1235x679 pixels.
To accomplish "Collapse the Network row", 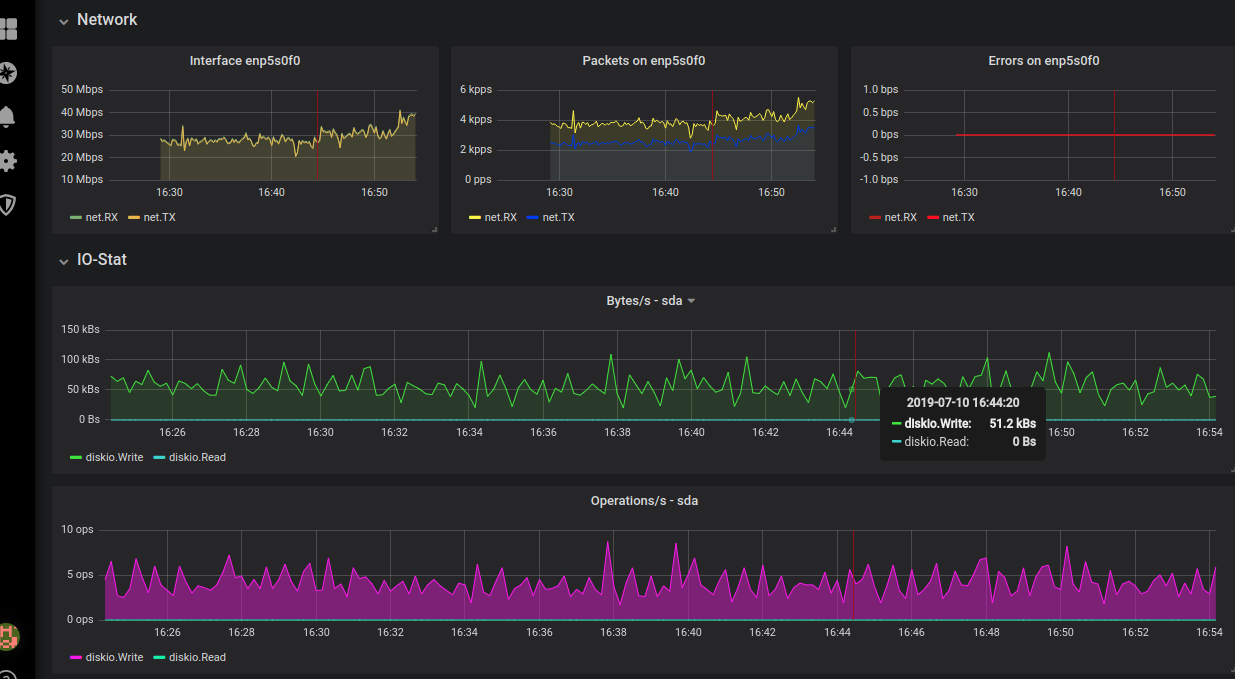I will click(x=64, y=20).
